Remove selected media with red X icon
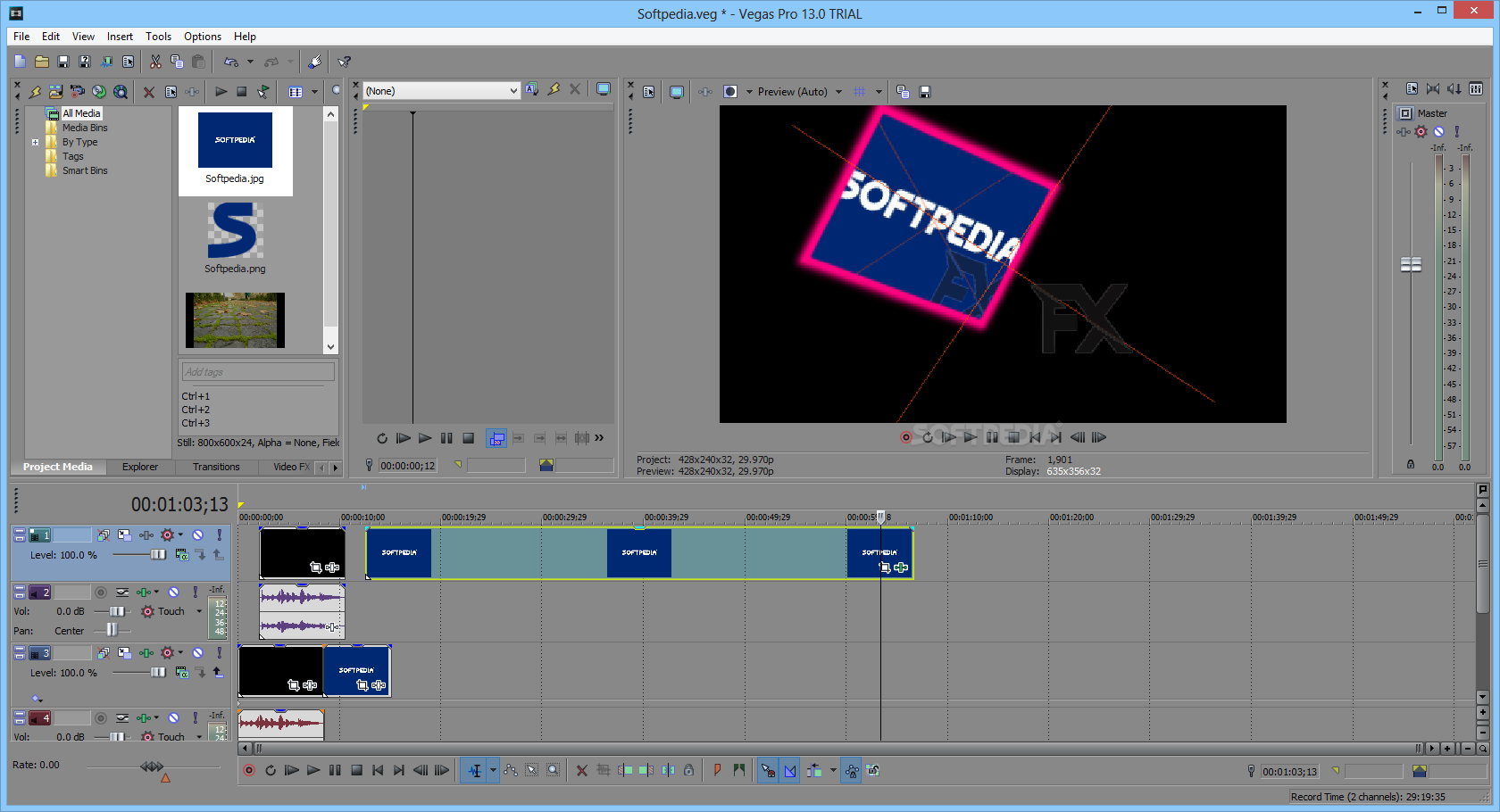The width and height of the screenshot is (1500, 812). pyautogui.click(x=149, y=92)
